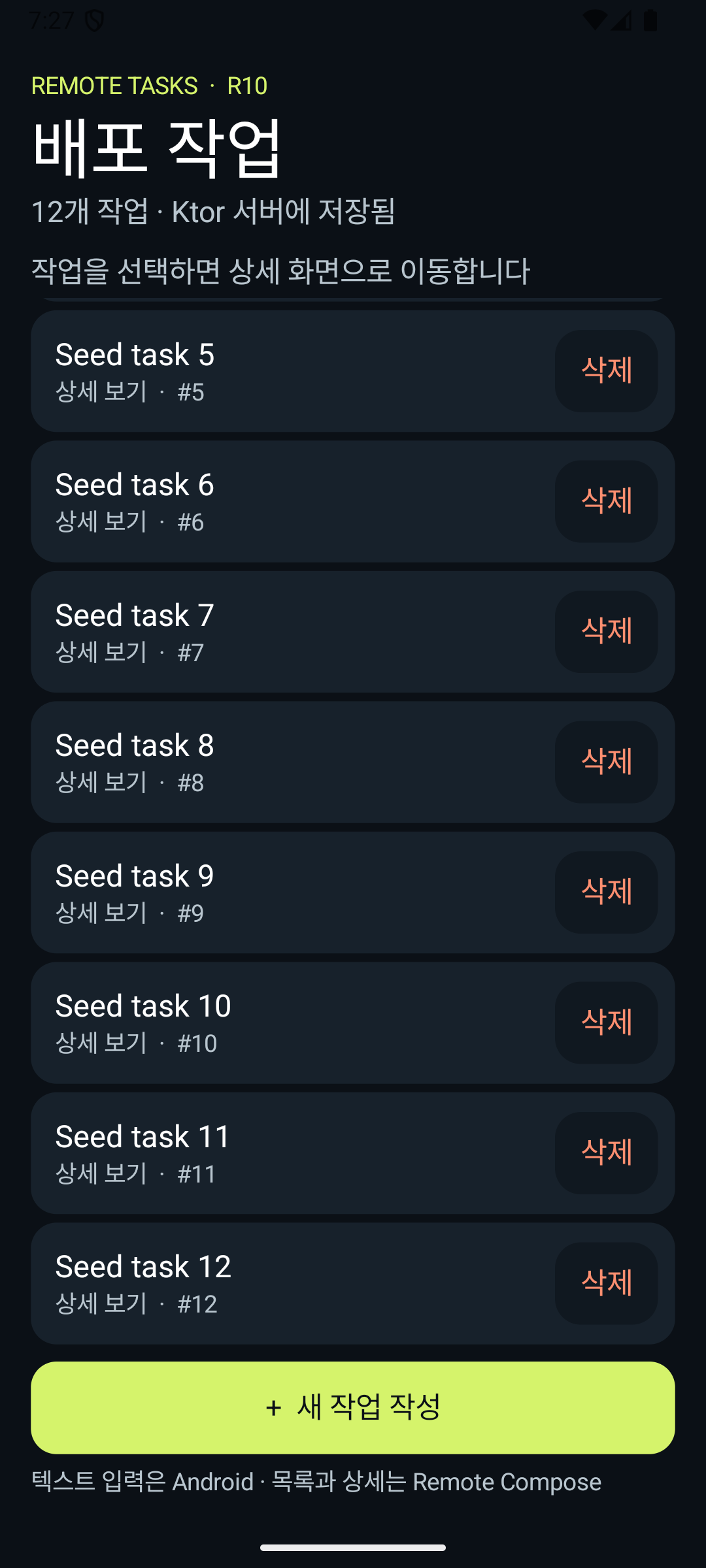The height and width of the screenshot is (1568, 706).
Task: Delete Seed task 6
Action: pyautogui.click(x=606, y=501)
